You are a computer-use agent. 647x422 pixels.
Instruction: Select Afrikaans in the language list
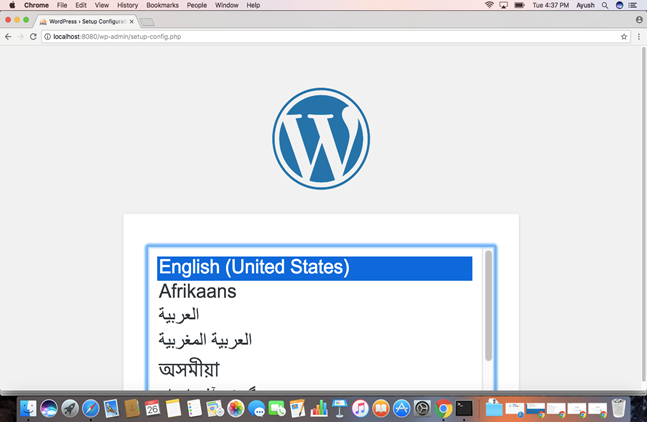pyautogui.click(x=314, y=292)
